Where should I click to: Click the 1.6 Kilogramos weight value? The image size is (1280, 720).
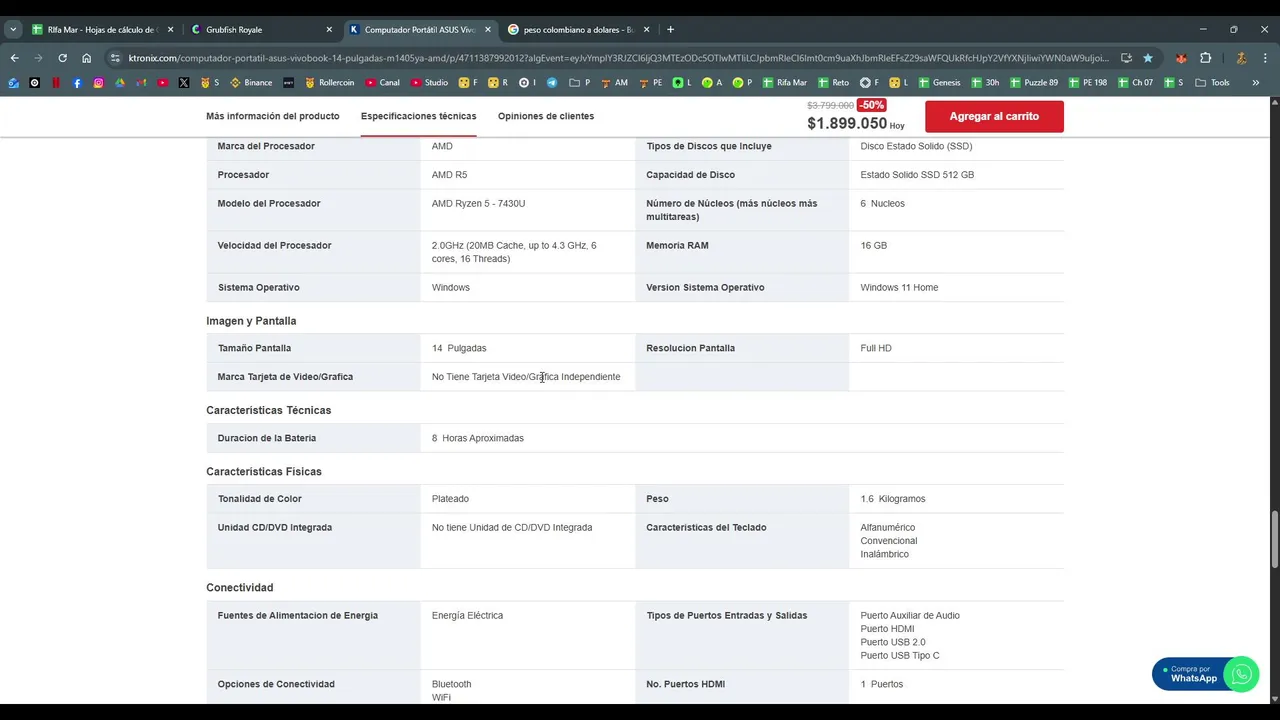[893, 499]
